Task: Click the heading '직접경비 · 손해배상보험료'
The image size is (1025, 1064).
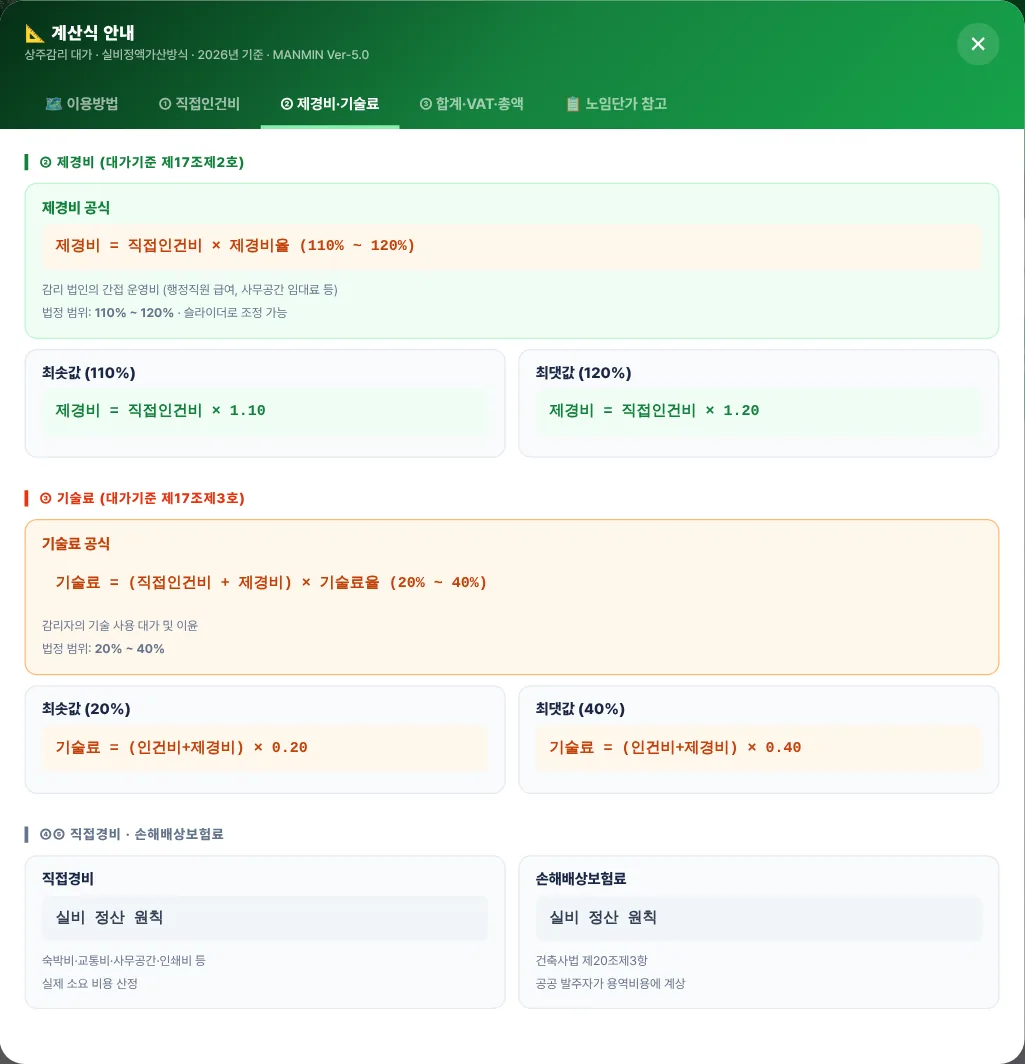Action: tap(132, 834)
